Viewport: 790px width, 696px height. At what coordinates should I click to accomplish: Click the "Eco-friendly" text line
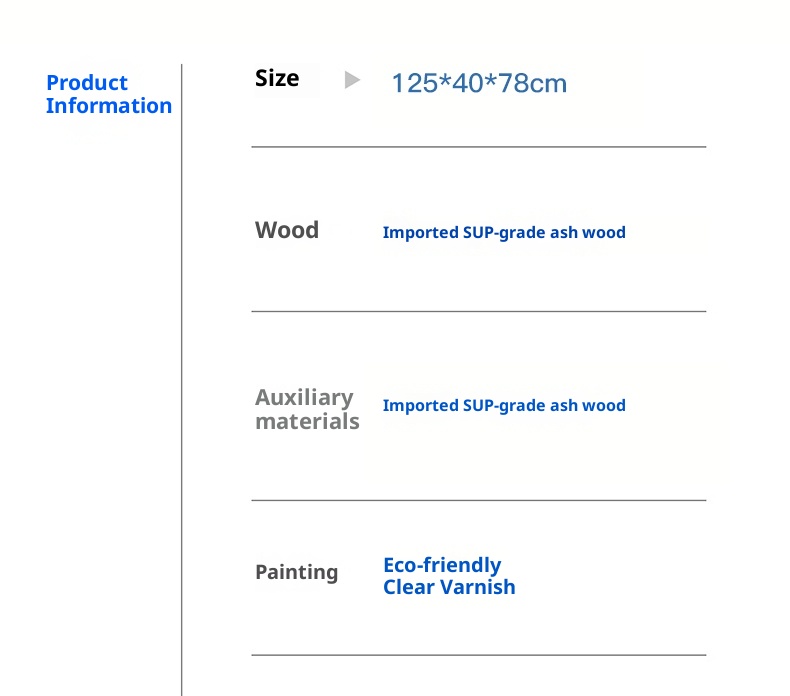click(442, 565)
